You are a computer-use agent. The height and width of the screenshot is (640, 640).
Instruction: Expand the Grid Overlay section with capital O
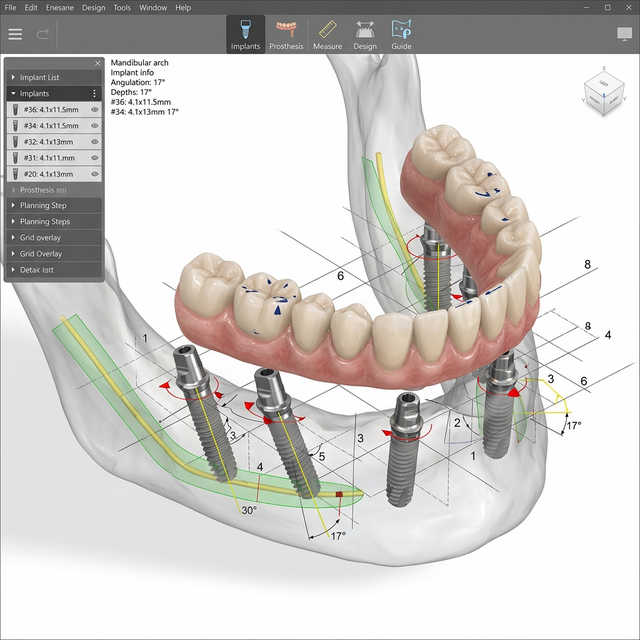pyautogui.click(x=54, y=254)
